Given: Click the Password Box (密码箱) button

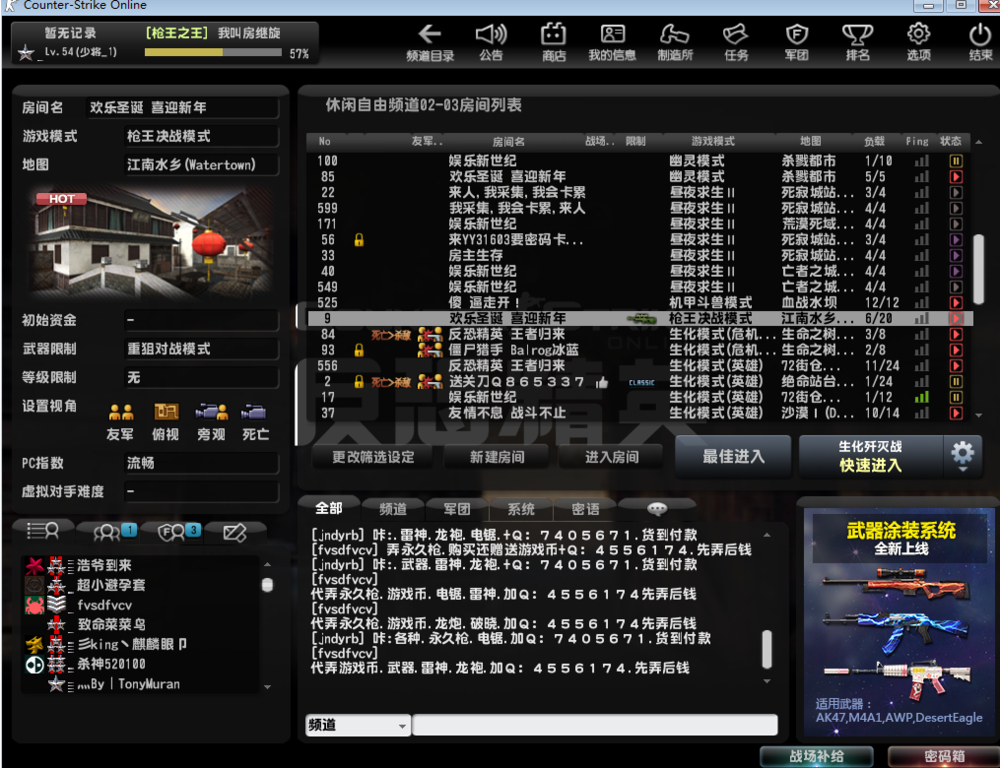Looking at the screenshot, I should point(944,756).
